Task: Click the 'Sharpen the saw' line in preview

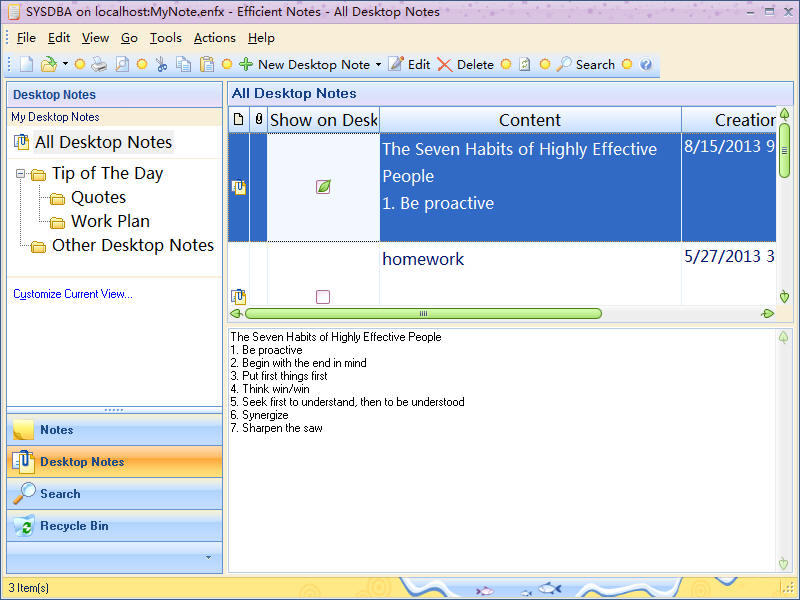Action: (x=277, y=428)
